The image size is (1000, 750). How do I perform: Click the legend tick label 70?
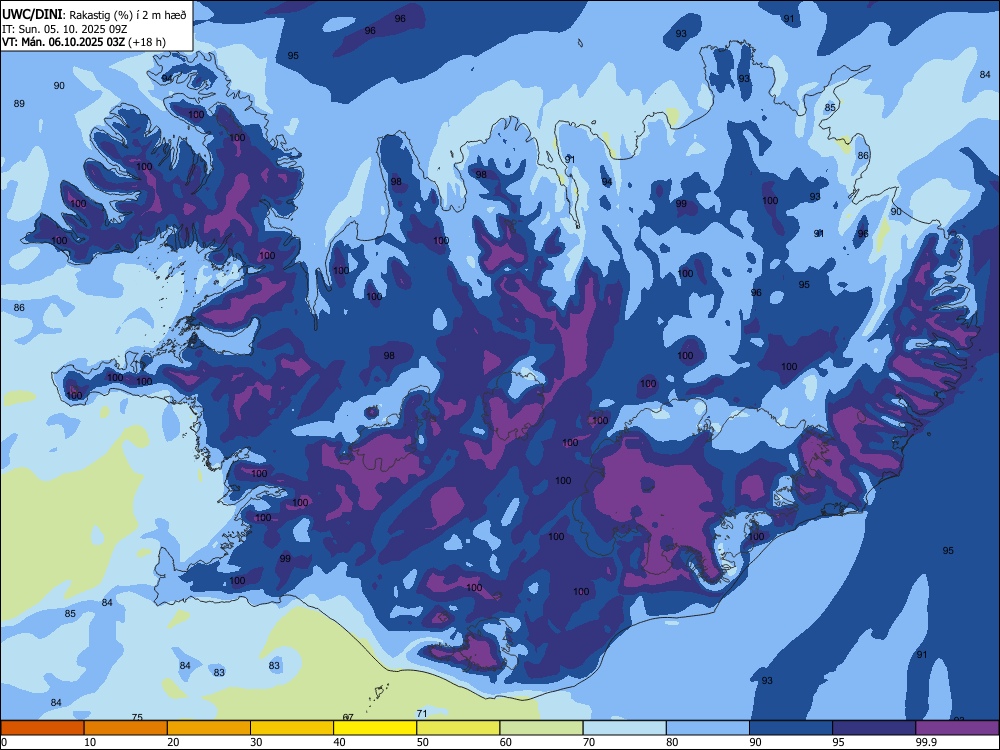click(x=589, y=742)
